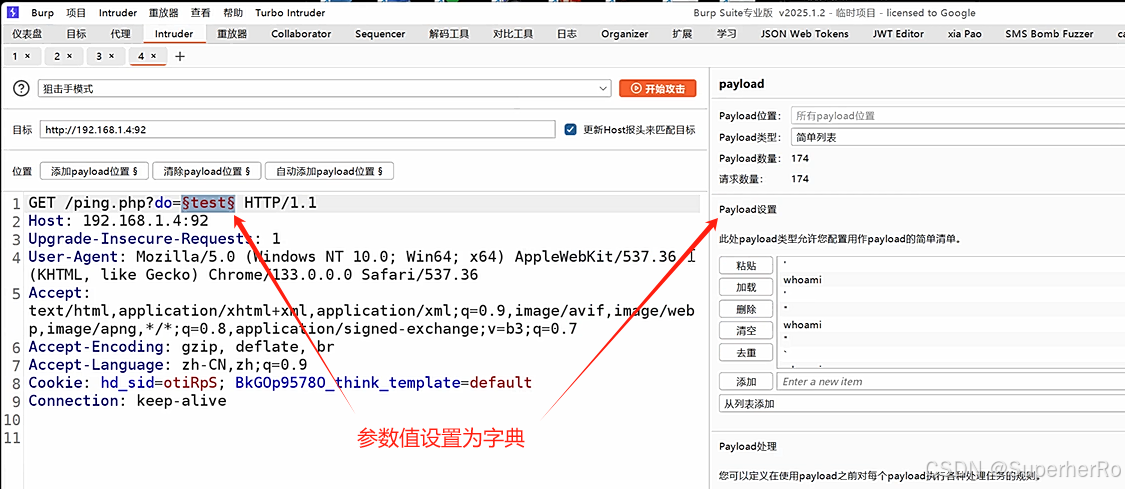Close Intruder tab 1

pos(27,56)
